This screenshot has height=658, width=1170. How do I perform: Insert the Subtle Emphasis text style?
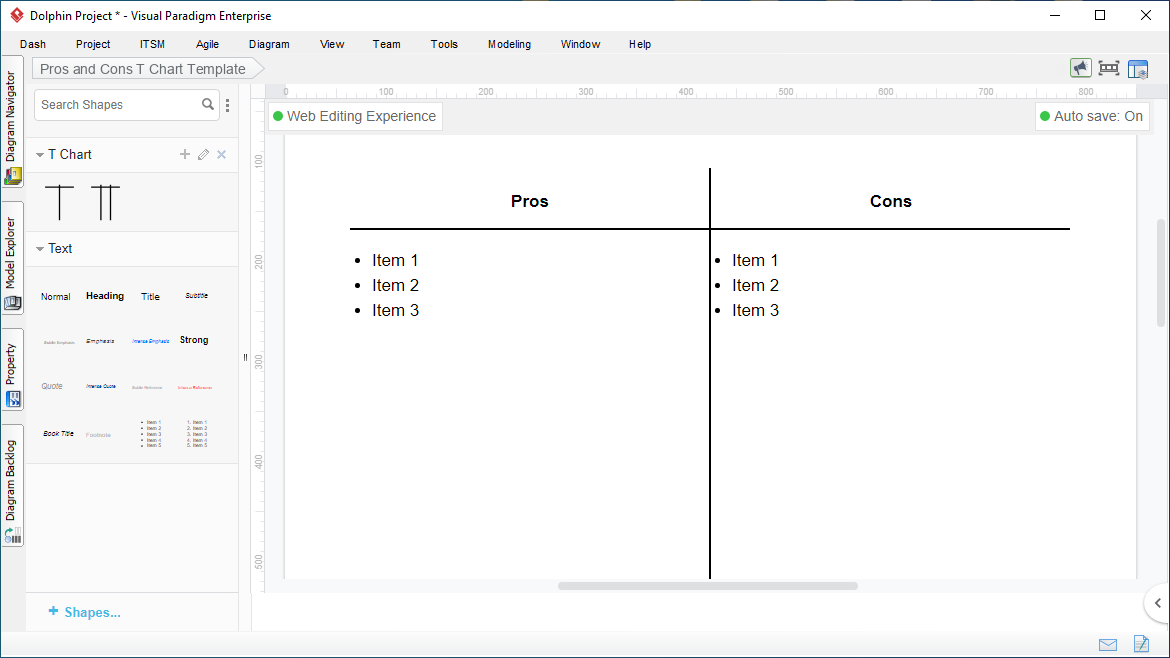point(59,342)
